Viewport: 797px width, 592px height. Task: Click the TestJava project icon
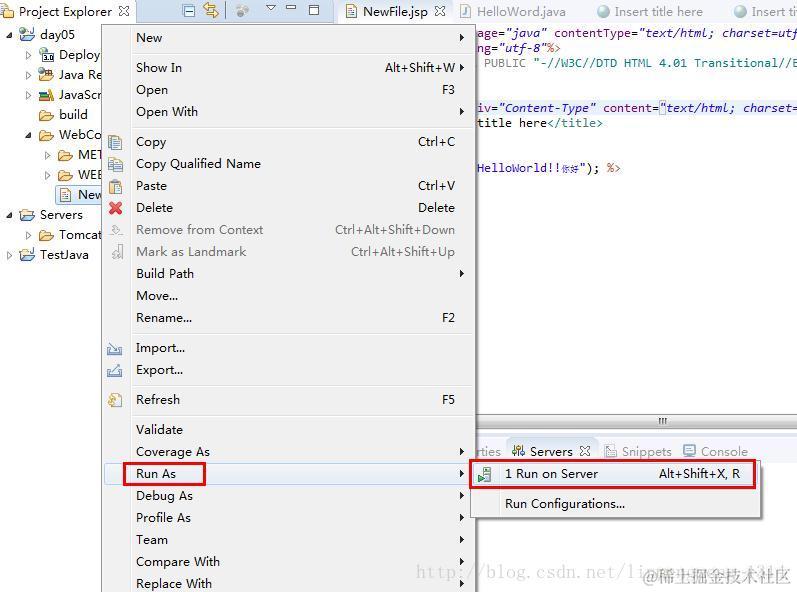pos(27,255)
